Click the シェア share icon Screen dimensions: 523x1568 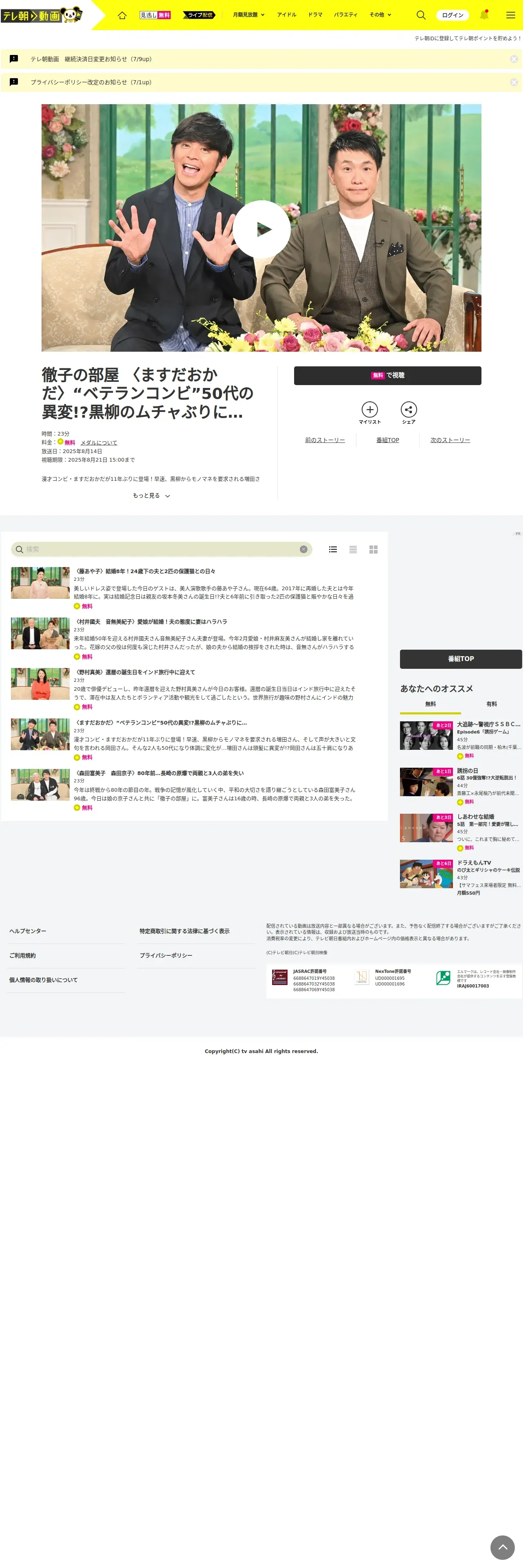(409, 412)
